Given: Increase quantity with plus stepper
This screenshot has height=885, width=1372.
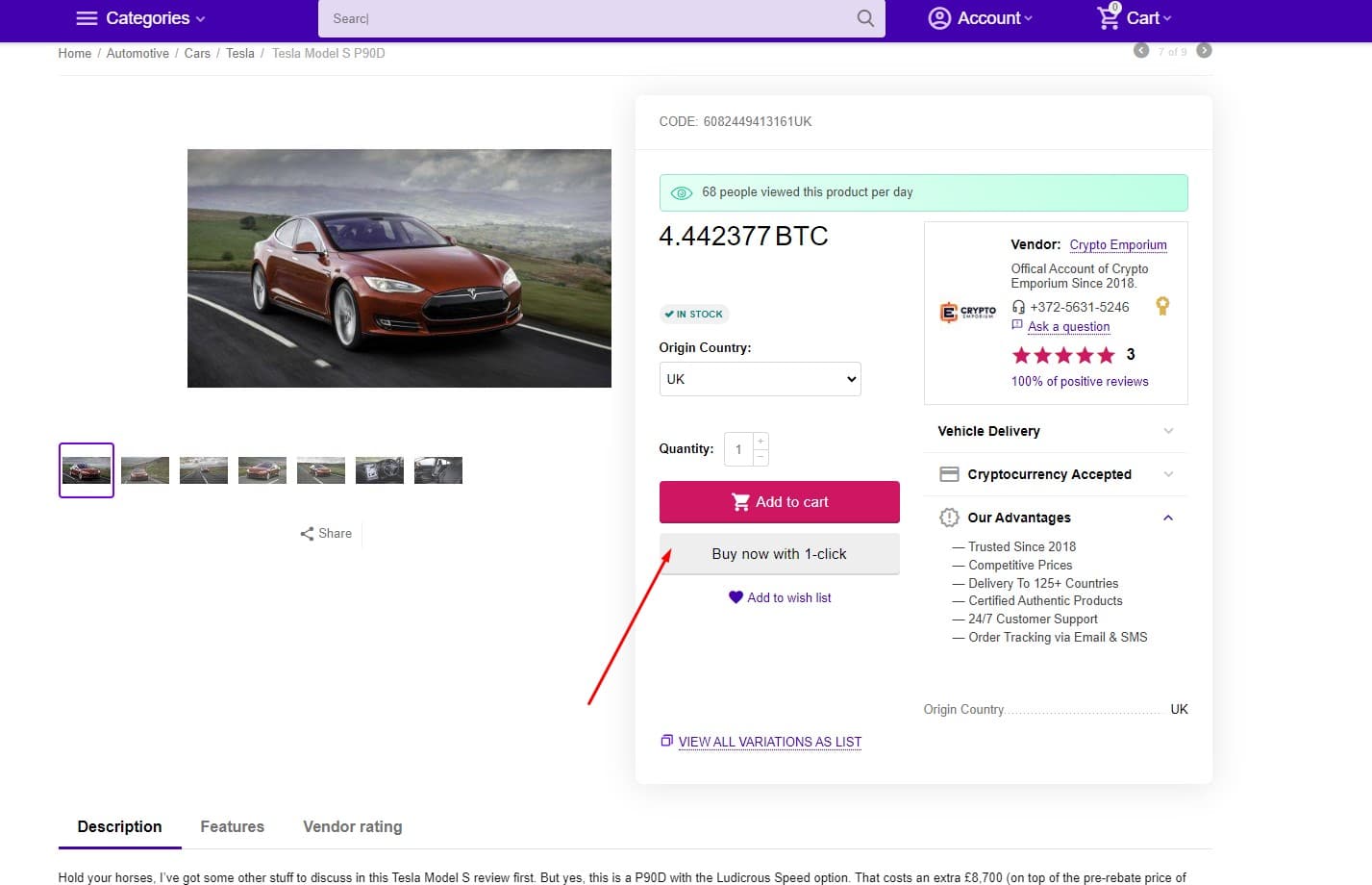Looking at the screenshot, I should click(x=761, y=441).
